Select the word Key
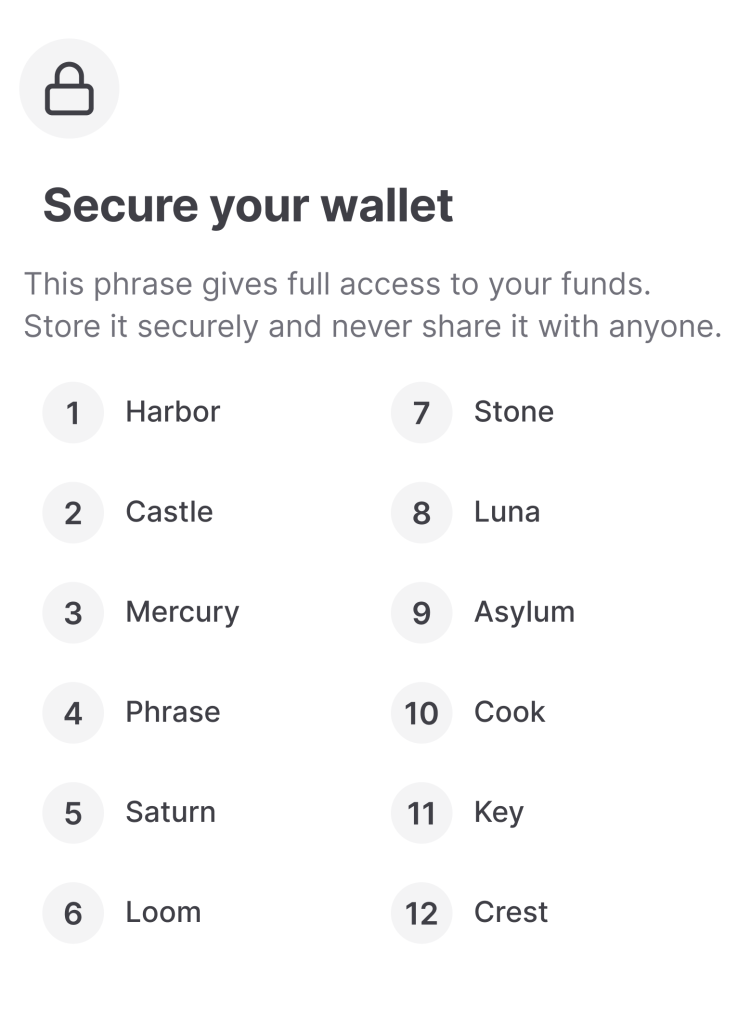751x1024 pixels. [x=499, y=814]
